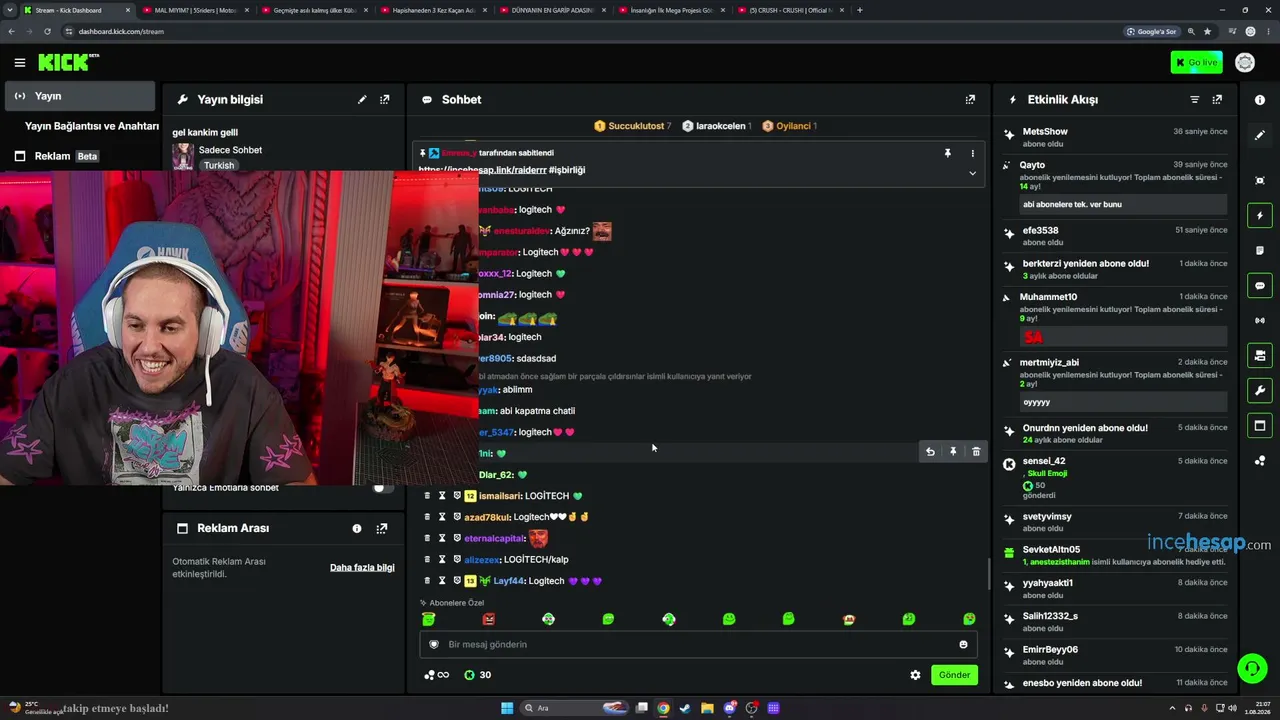The height and width of the screenshot is (720, 1280).
Task: Open the hamburger navigation menu
Action: [x=20, y=63]
